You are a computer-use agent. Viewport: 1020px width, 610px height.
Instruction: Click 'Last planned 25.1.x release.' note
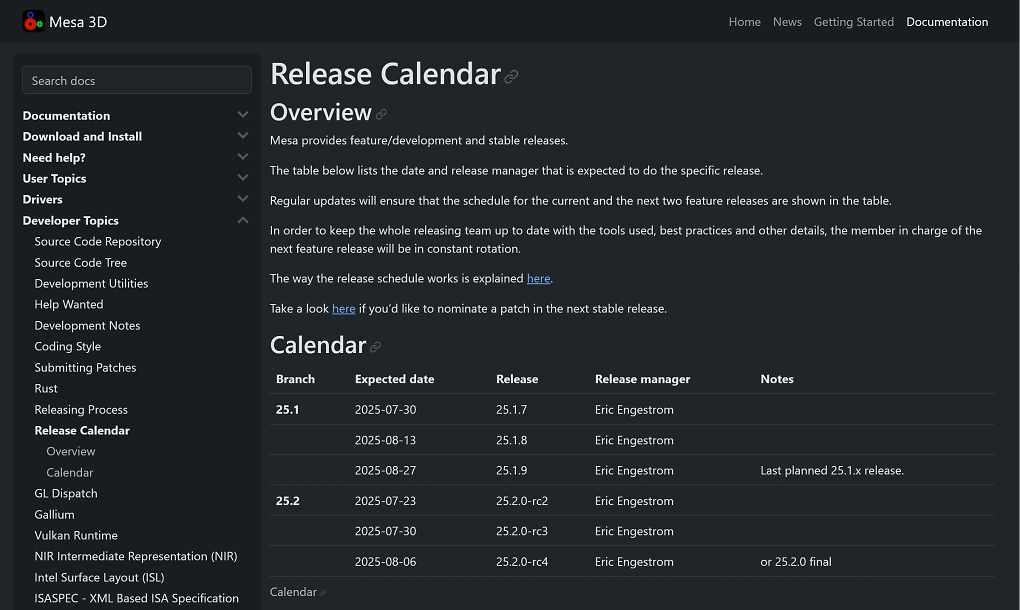832,470
